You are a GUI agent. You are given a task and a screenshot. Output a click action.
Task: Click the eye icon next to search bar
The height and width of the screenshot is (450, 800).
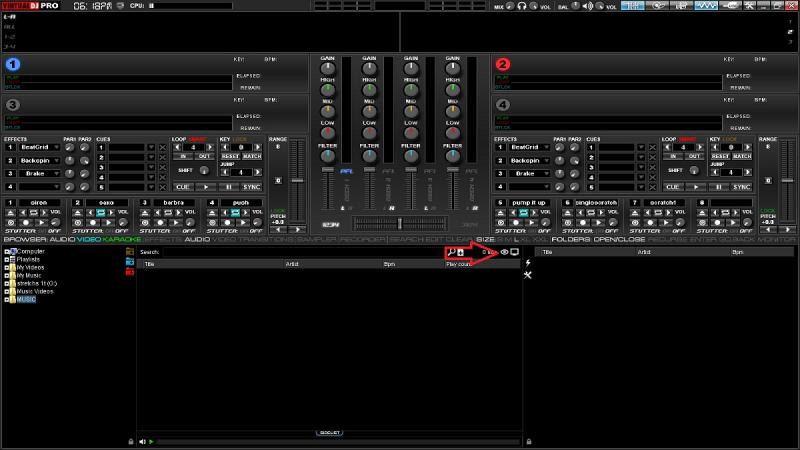click(x=504, y=252)
